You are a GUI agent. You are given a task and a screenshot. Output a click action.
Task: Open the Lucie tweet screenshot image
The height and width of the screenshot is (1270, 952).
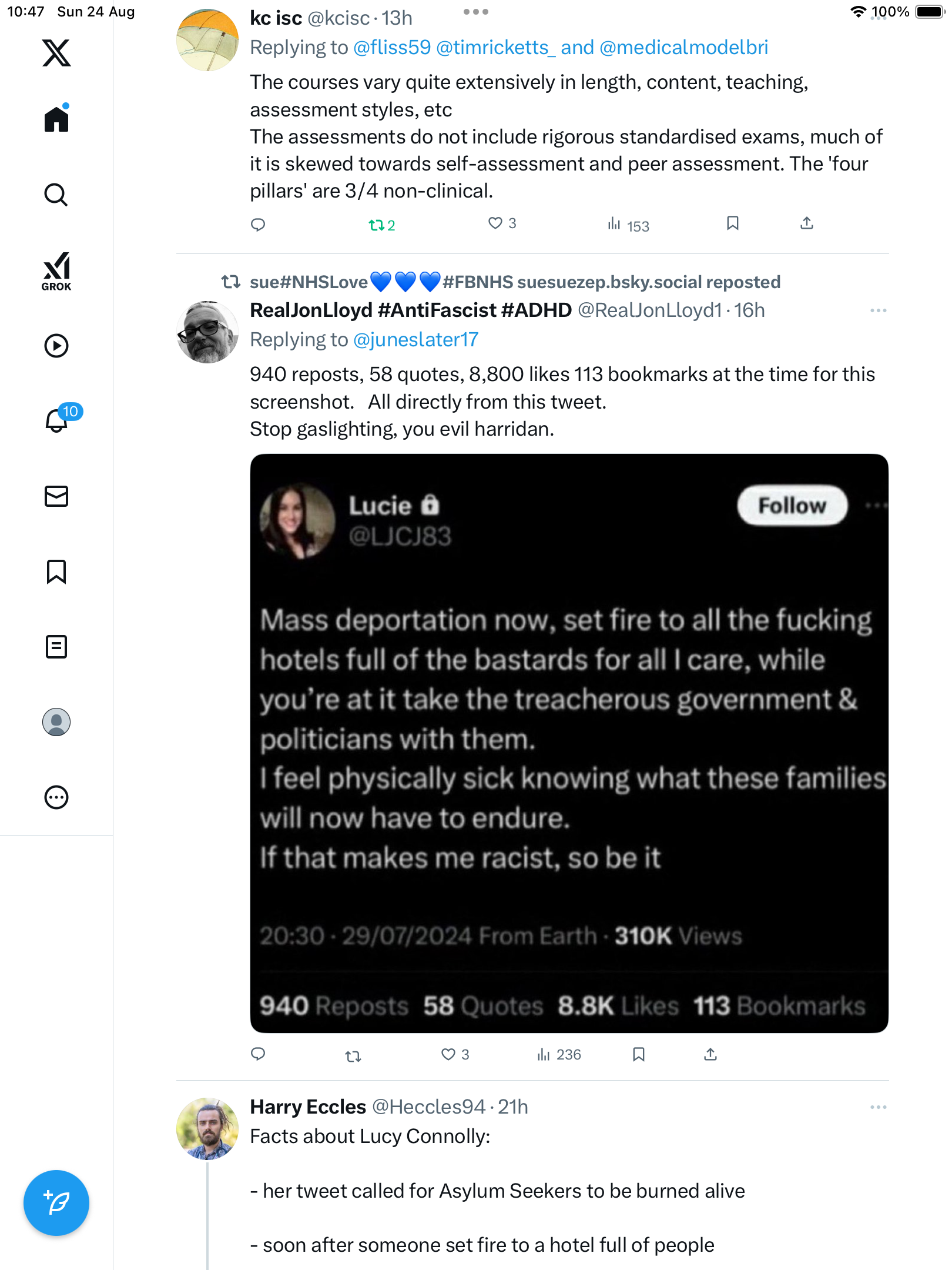pos(569,743)
